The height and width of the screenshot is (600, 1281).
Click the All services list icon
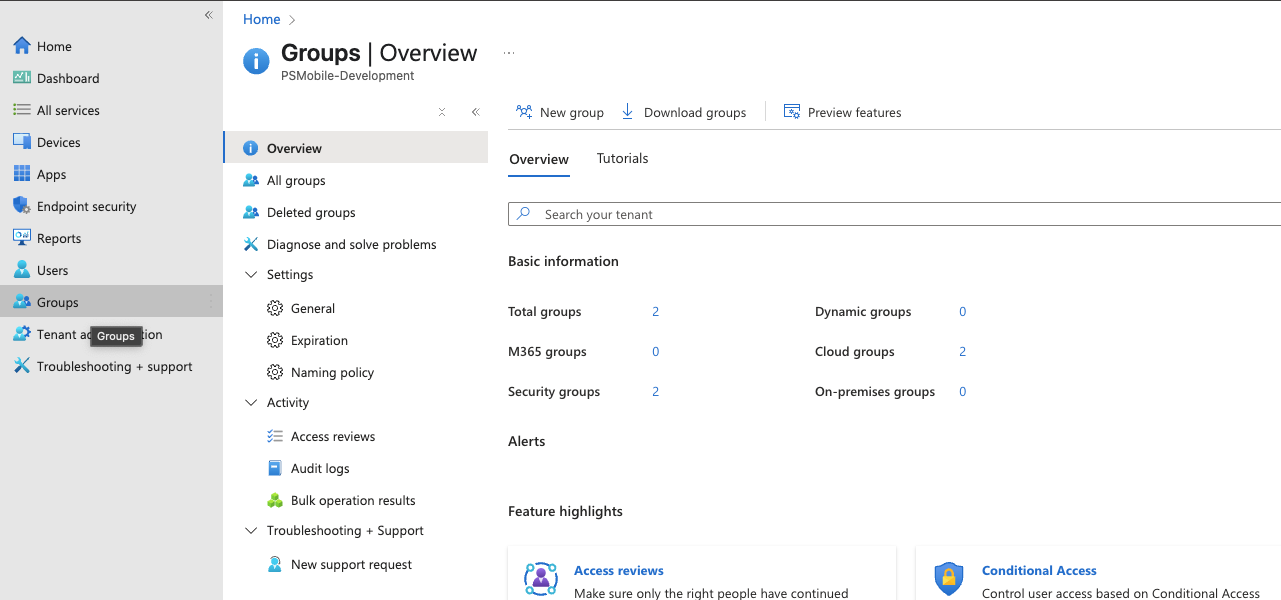(x=21, y=110)
